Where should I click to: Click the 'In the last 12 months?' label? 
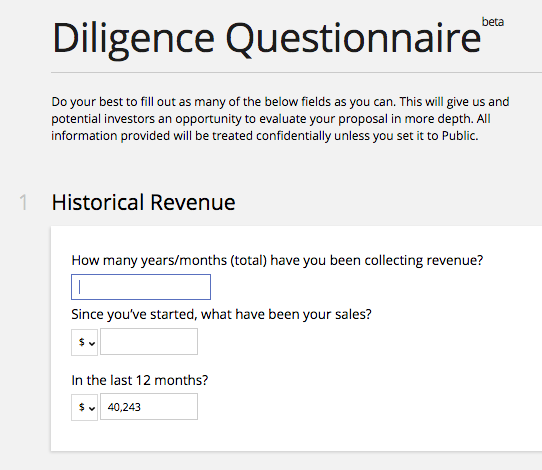coord(140,380)
